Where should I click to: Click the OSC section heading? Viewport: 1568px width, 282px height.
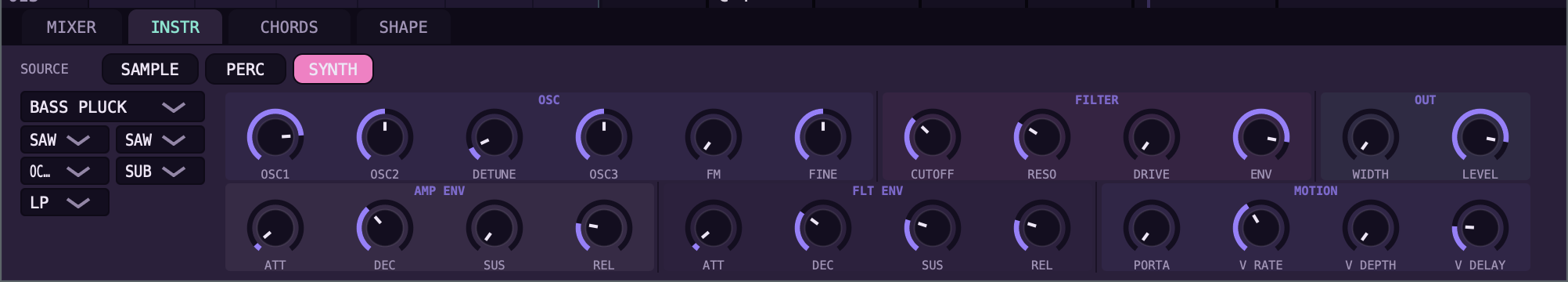click(549, 100)
